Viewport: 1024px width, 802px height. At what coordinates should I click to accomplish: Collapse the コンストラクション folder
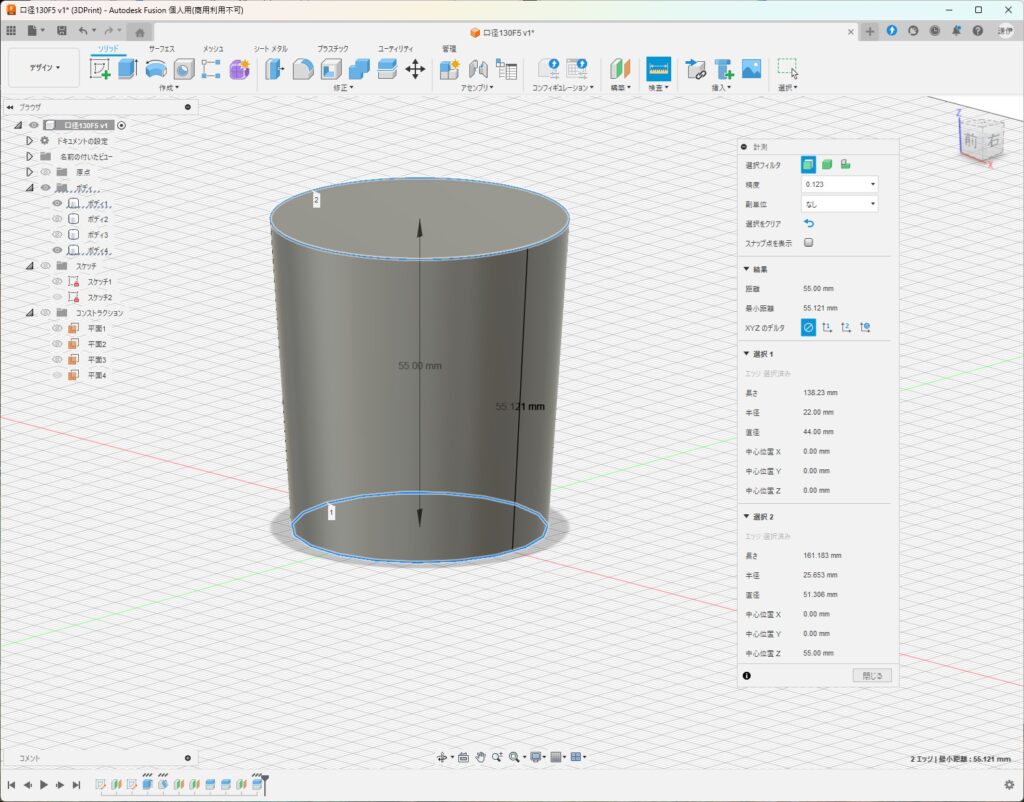click(29, 313)
